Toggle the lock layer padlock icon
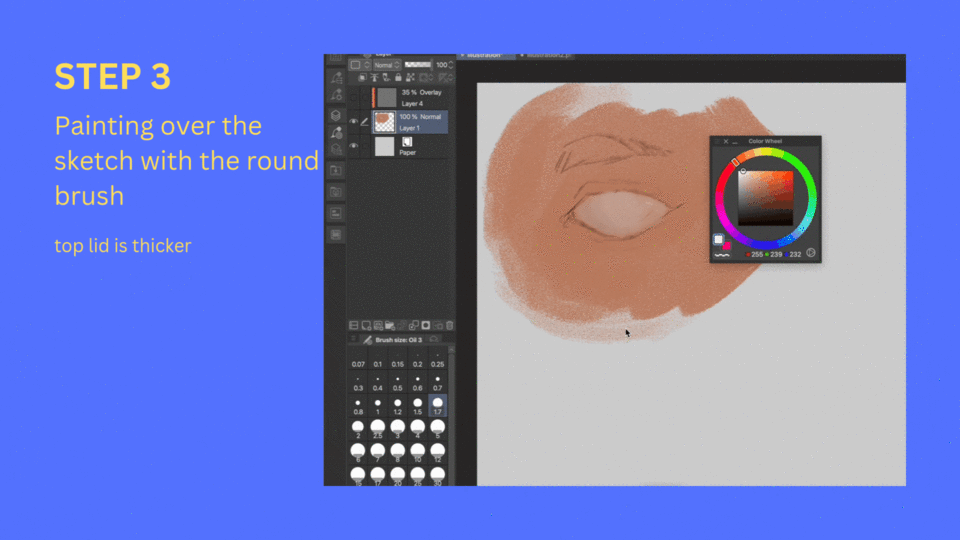The width and height of the screenshot is (960, 540). pos(399,78)
